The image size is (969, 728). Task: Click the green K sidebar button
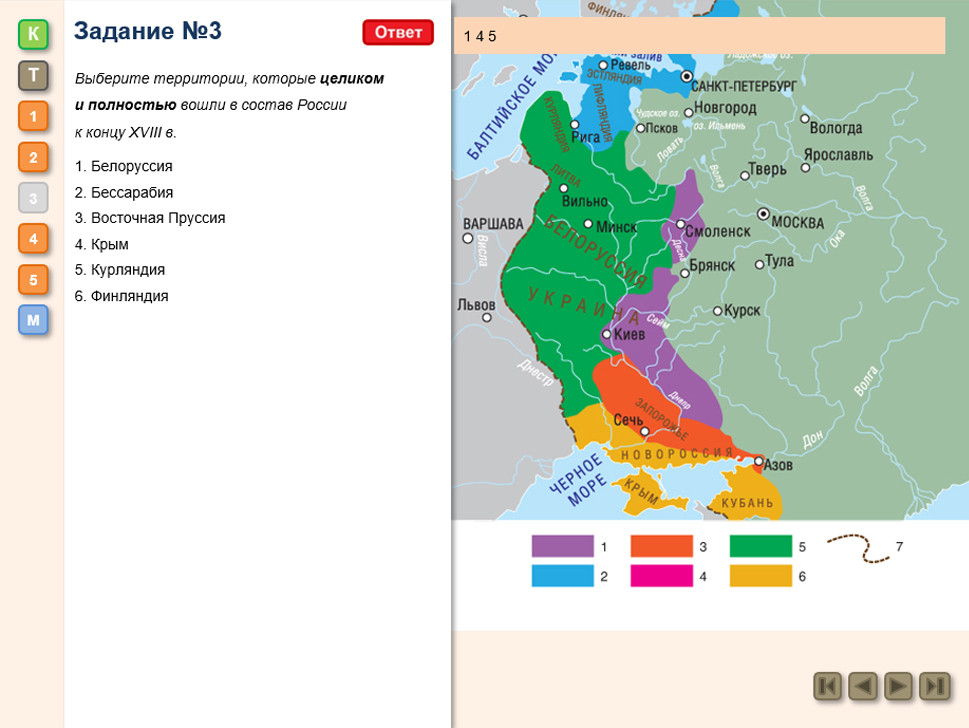click(33, 35)
